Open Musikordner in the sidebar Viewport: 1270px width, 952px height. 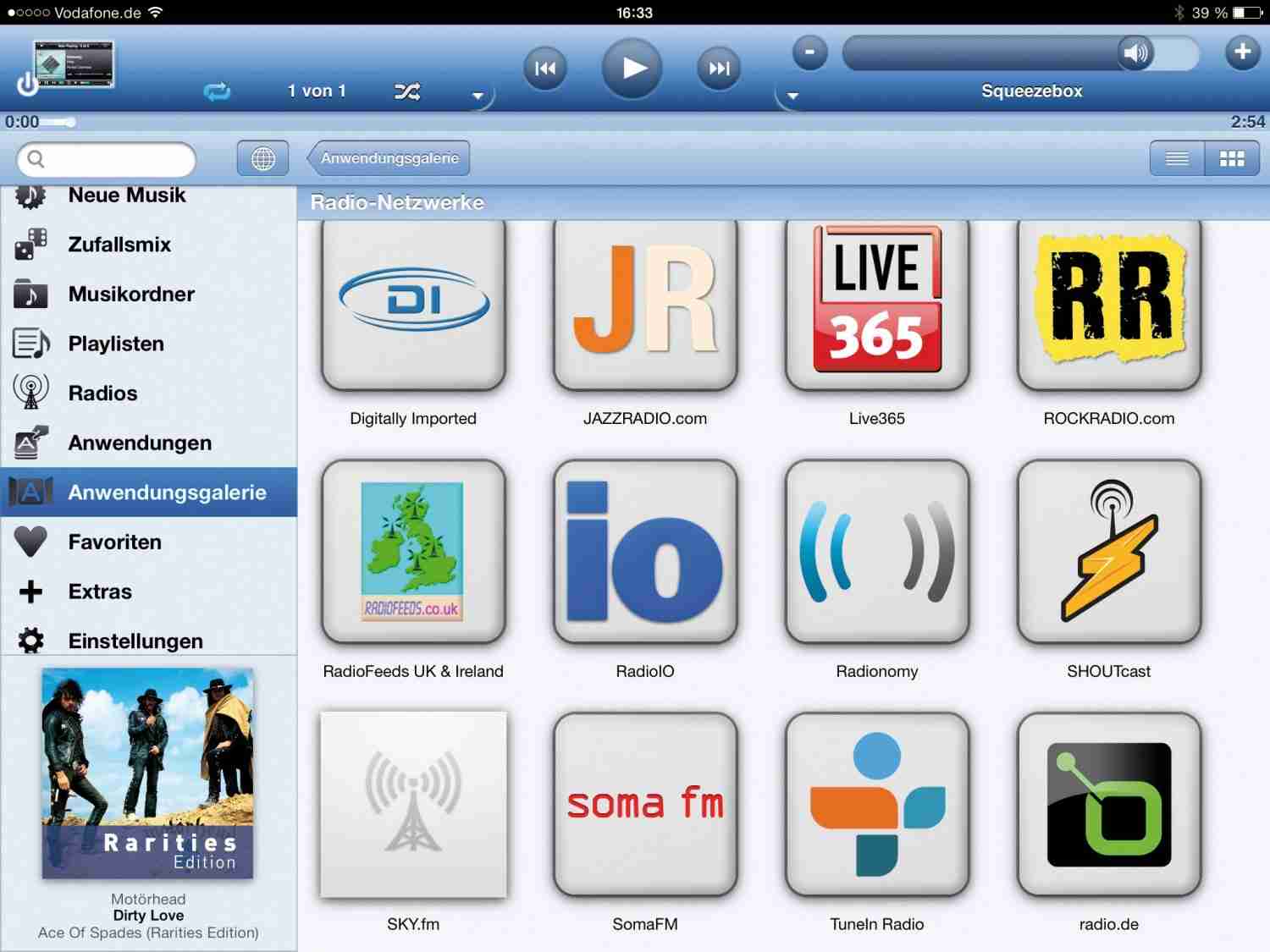[148, 294]
